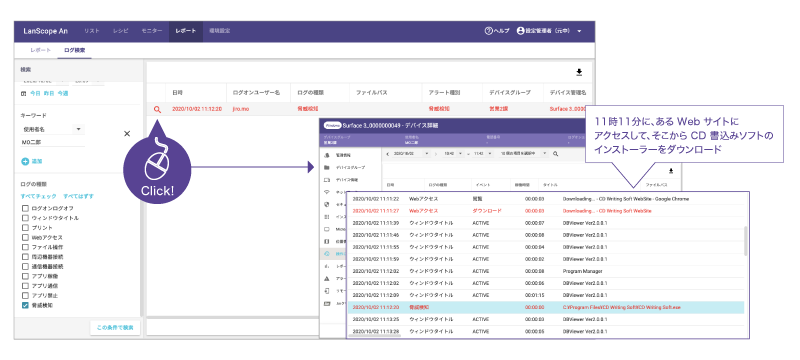Check the Webアクセス log type checkbox
This screenshot has height=360, width=800.
pos(25,237)
